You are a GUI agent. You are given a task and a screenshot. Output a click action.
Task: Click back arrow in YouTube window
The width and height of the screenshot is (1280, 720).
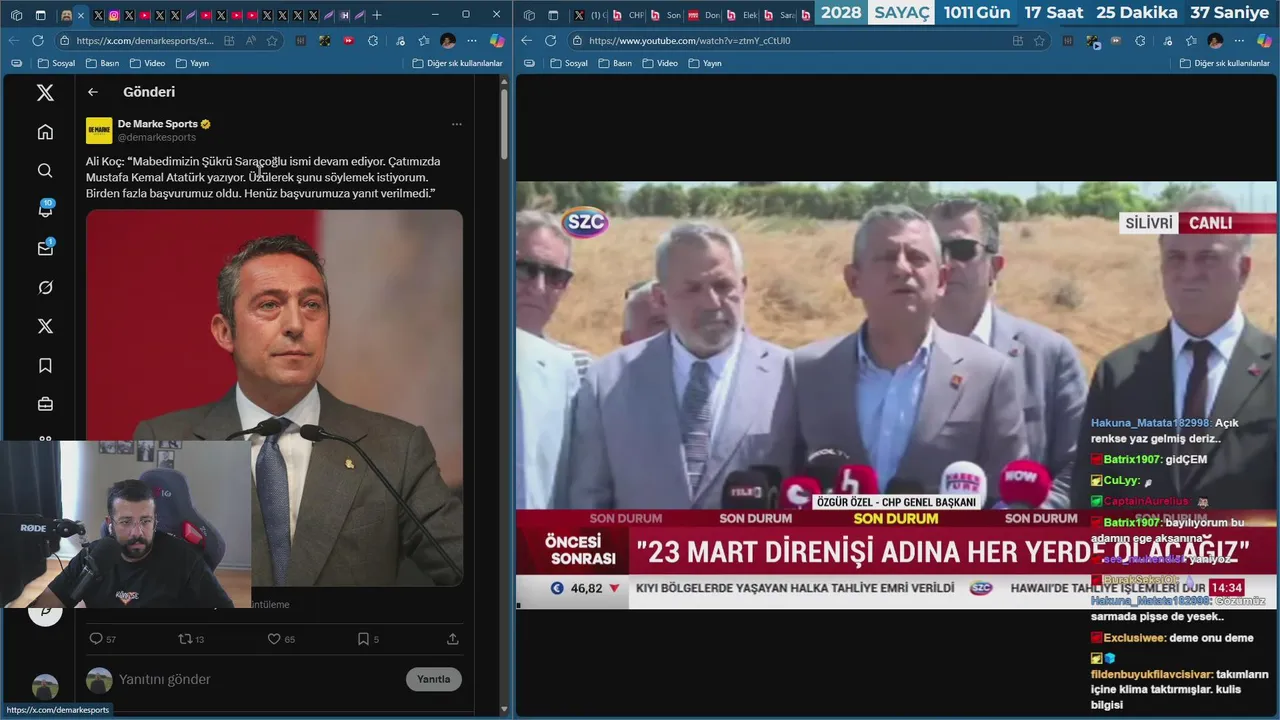(526, 41)
